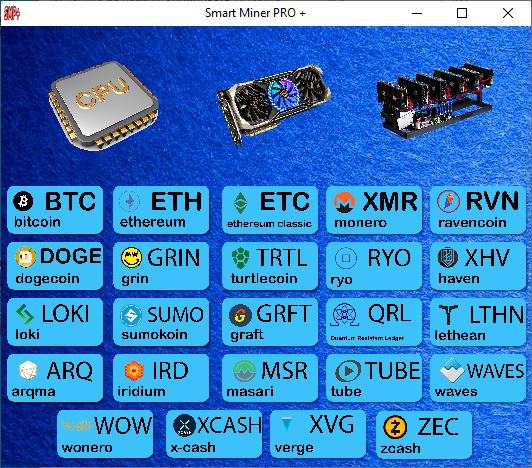Choose the WOW wonero tile
532x468 pixels.
[105, 434]
